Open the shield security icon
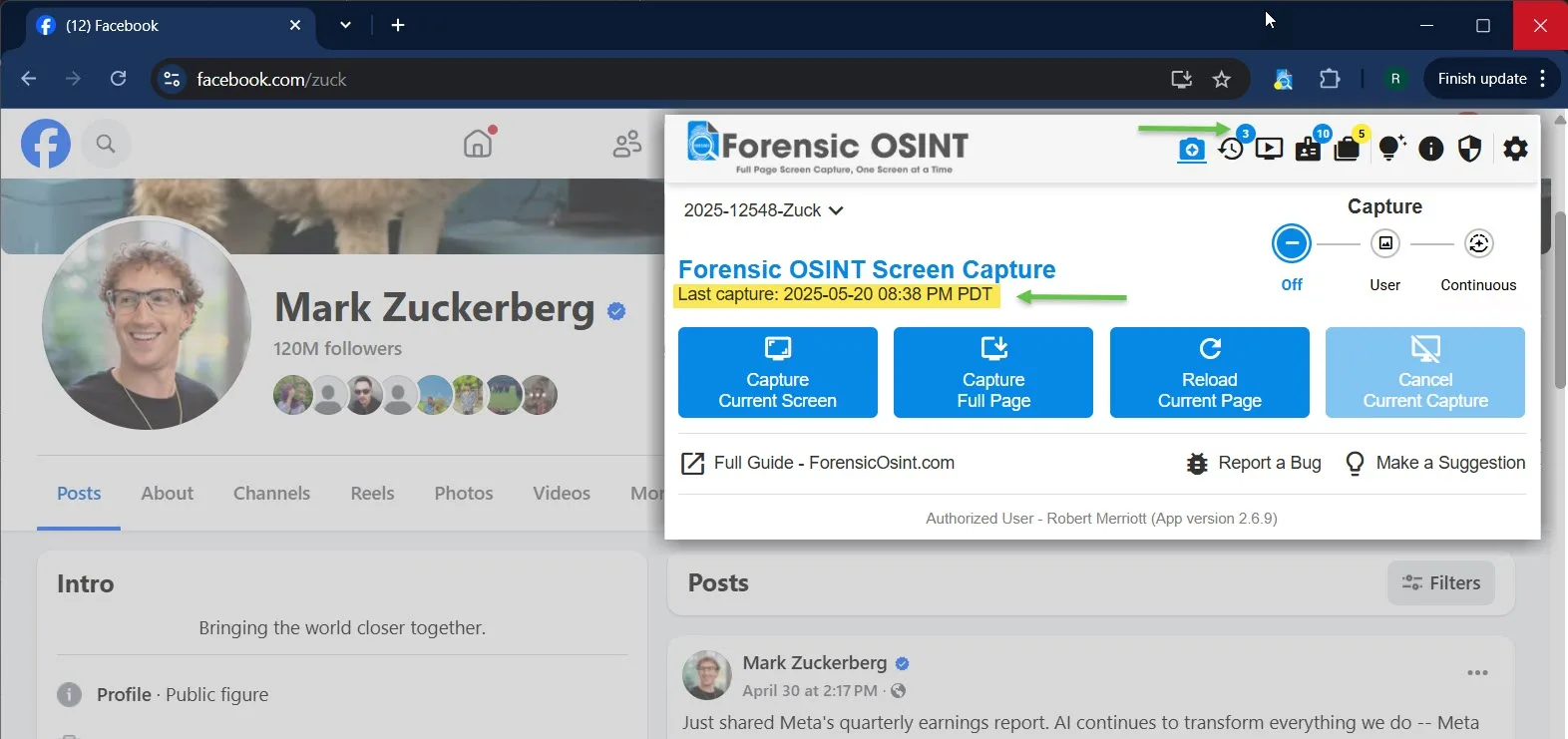Image resolution: width=1568 pixels, height=739 pixels. click(x=1469, y=150)
